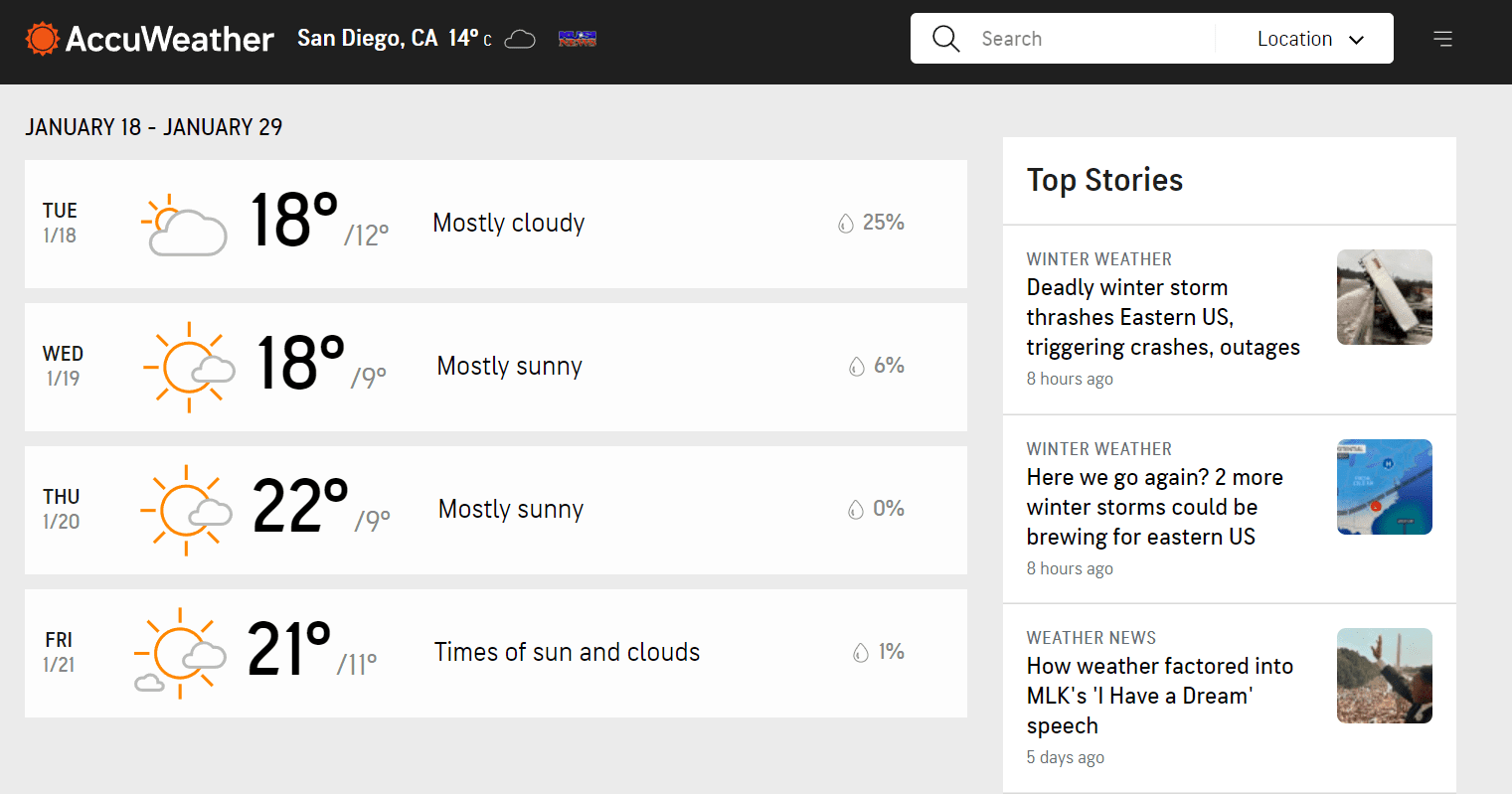Open the hamburger menu
Viewport: 1512px width, 794px height.
tap(1442, 39)
